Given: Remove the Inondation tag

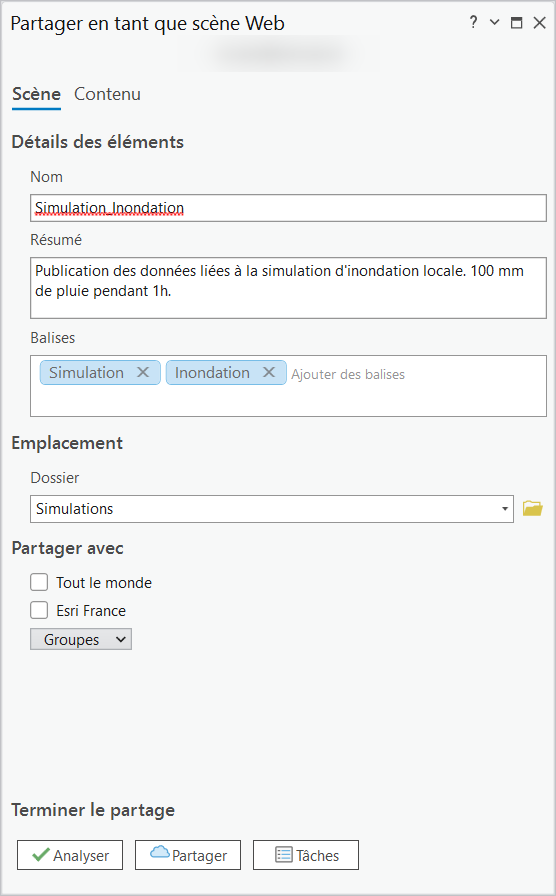Looking at the screenshot, I should 269,373.
